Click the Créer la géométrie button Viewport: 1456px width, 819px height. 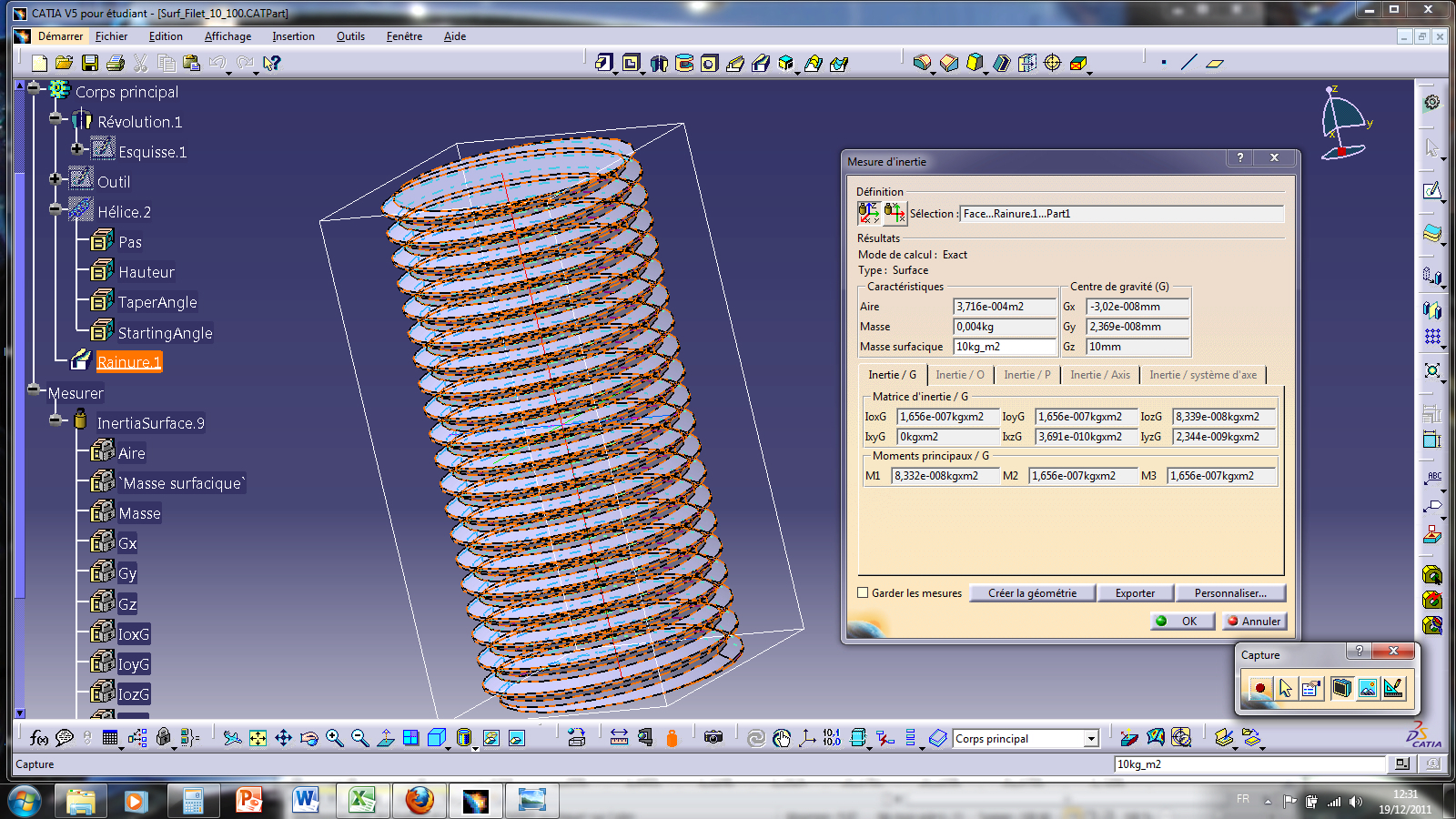click(1032, 593)
